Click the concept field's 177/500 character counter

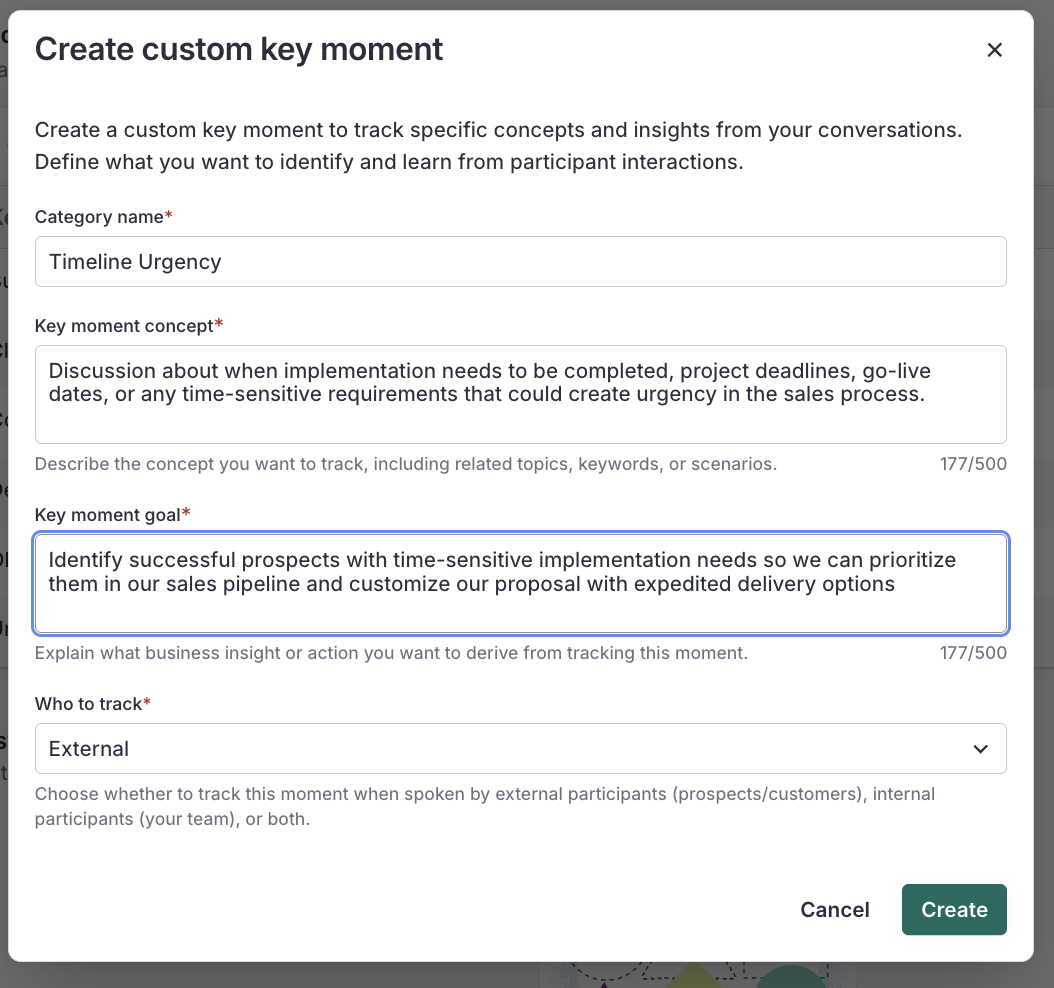(x=973, y=464)
